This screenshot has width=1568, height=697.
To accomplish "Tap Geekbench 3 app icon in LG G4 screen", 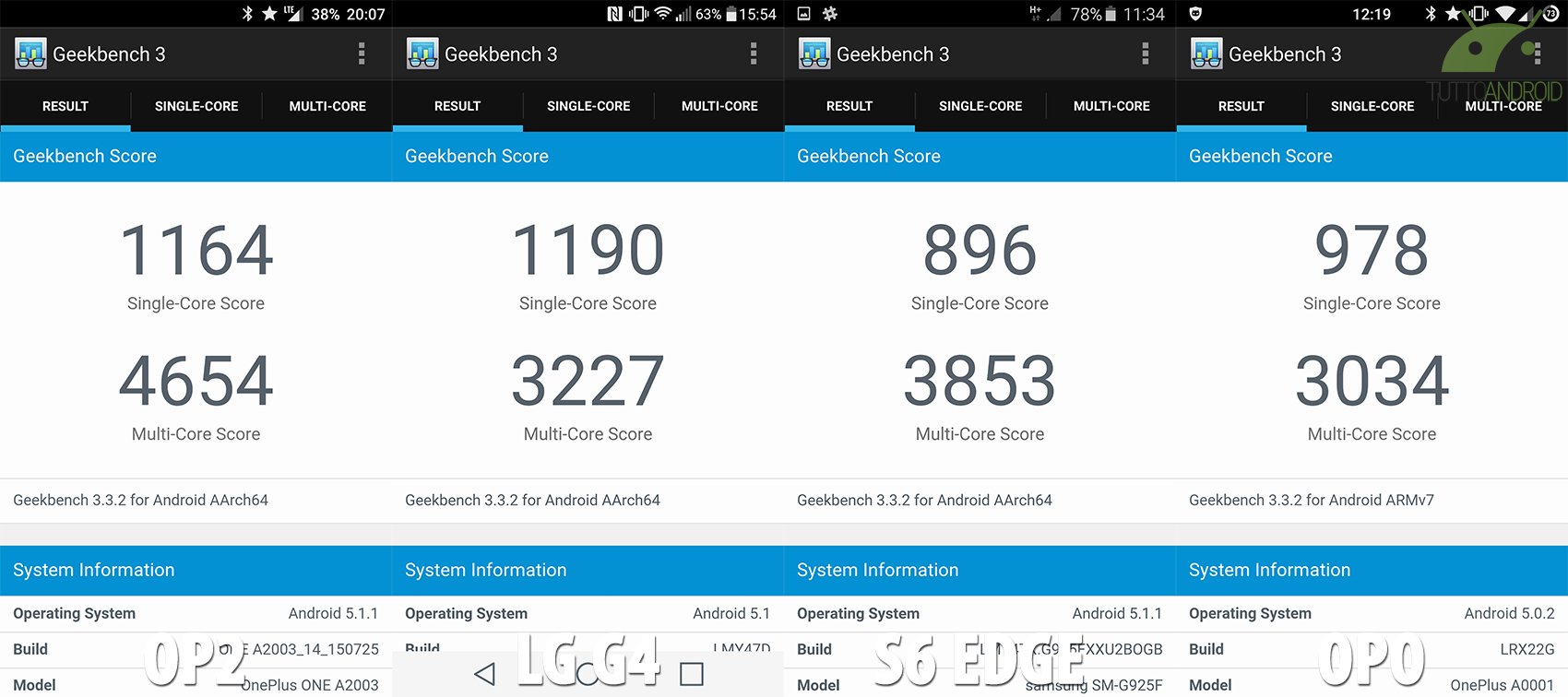I will pyautogui.click(x=422, y=53).
